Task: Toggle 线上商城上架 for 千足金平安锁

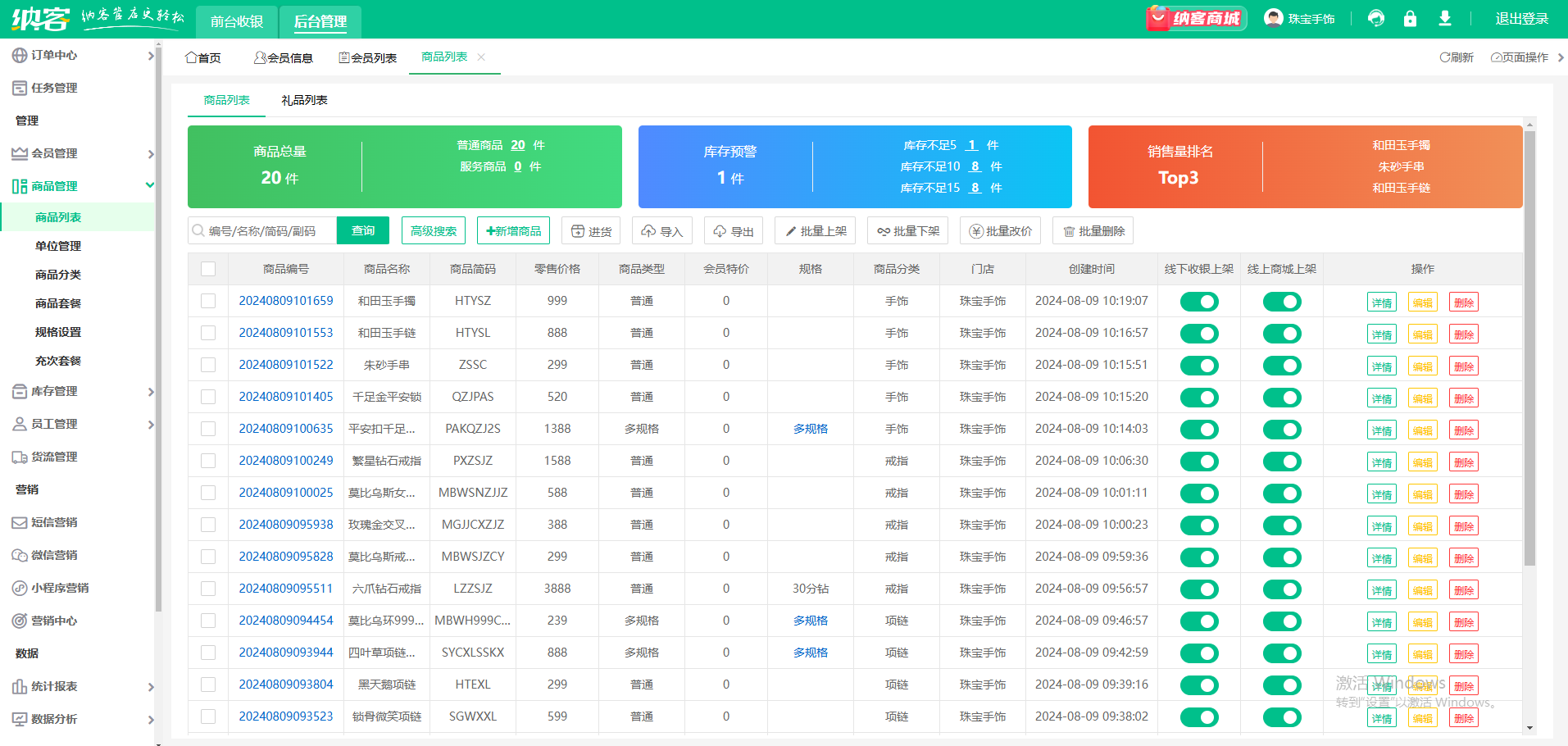Action: point(1282,398)
